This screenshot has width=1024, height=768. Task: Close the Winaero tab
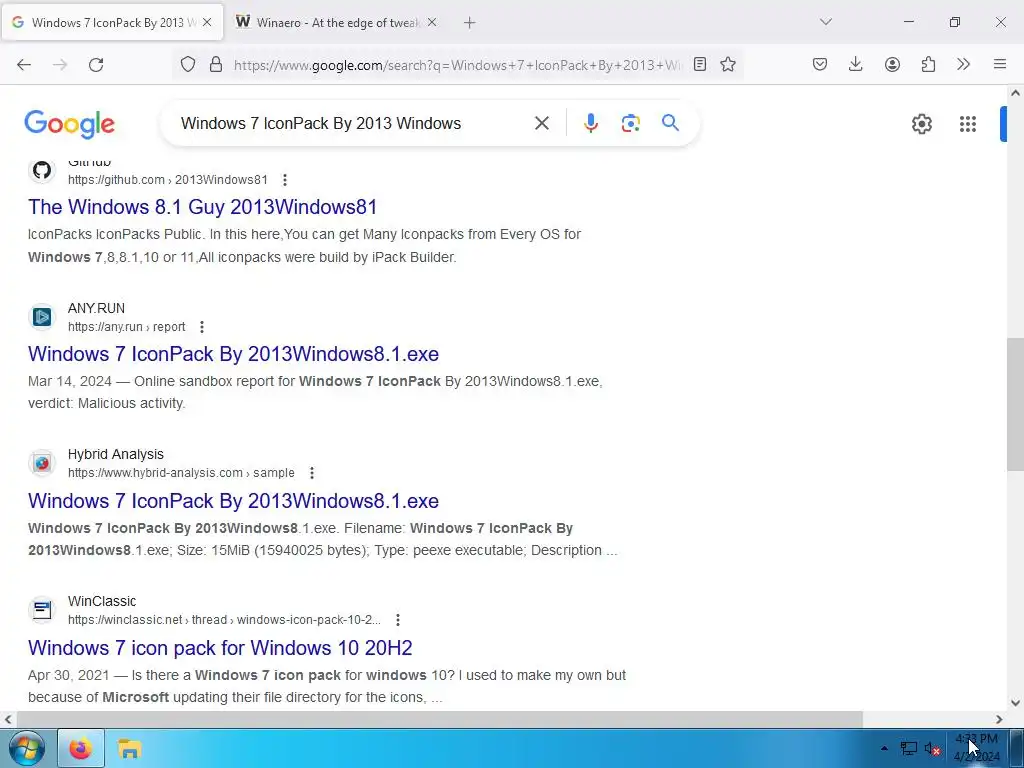[x=432, y=22]
